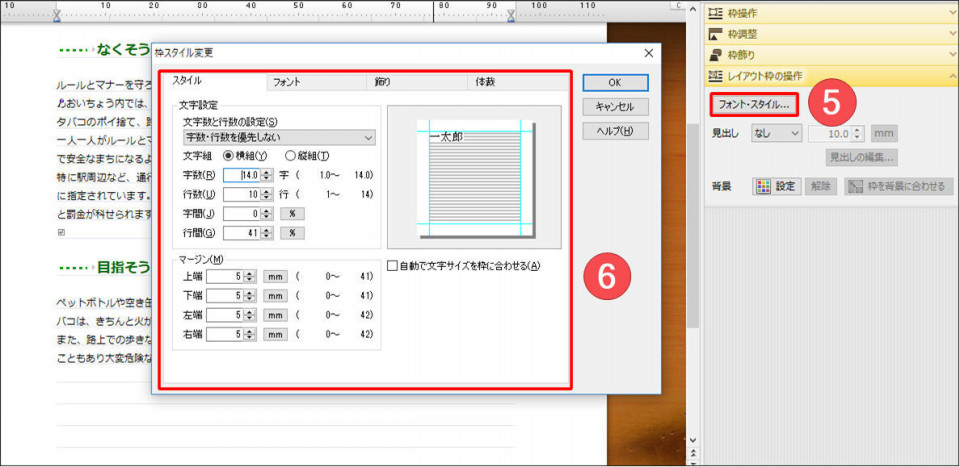Collapse the レイアウト枠の操作 panel chevron
Image resolution: width=960 pixels, height=467 pixels.
coord(951,76)
